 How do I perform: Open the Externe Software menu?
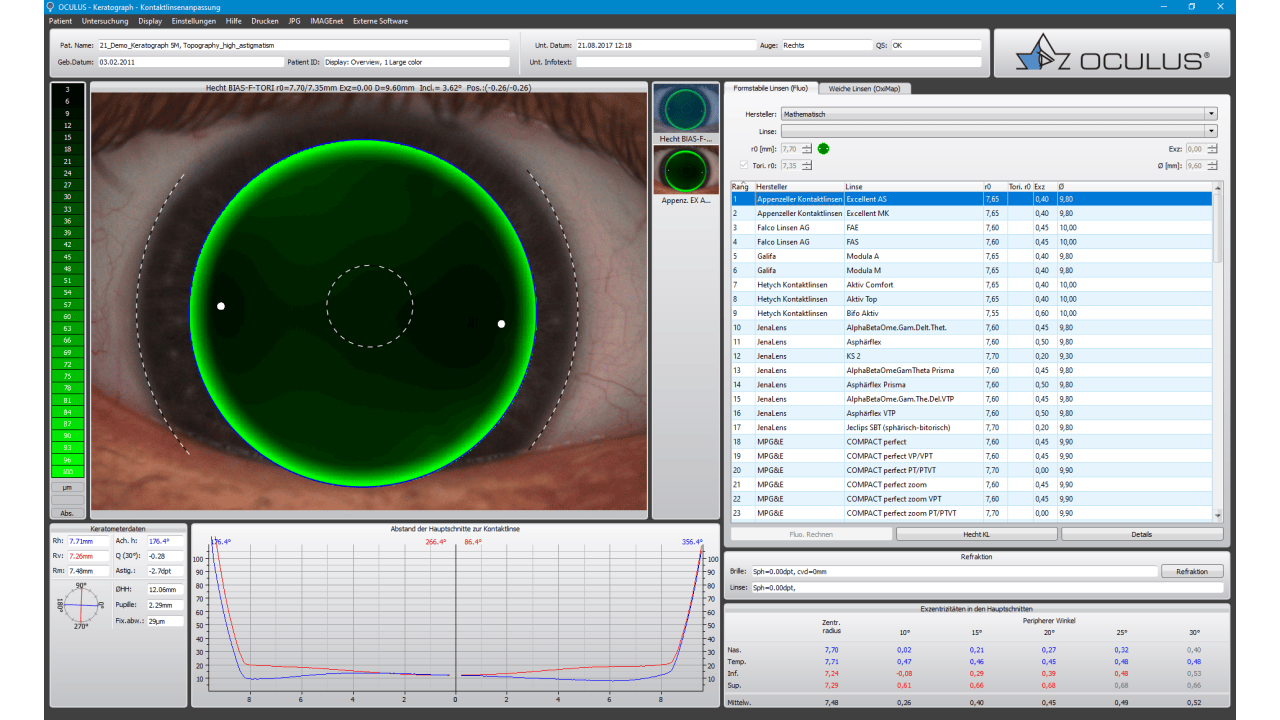[380, 20]
